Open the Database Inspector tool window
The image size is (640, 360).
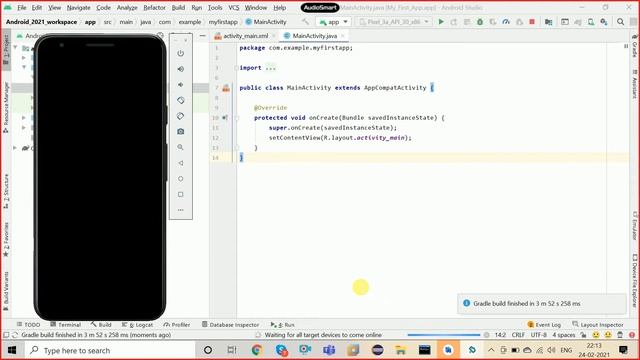tap(231, 324)
